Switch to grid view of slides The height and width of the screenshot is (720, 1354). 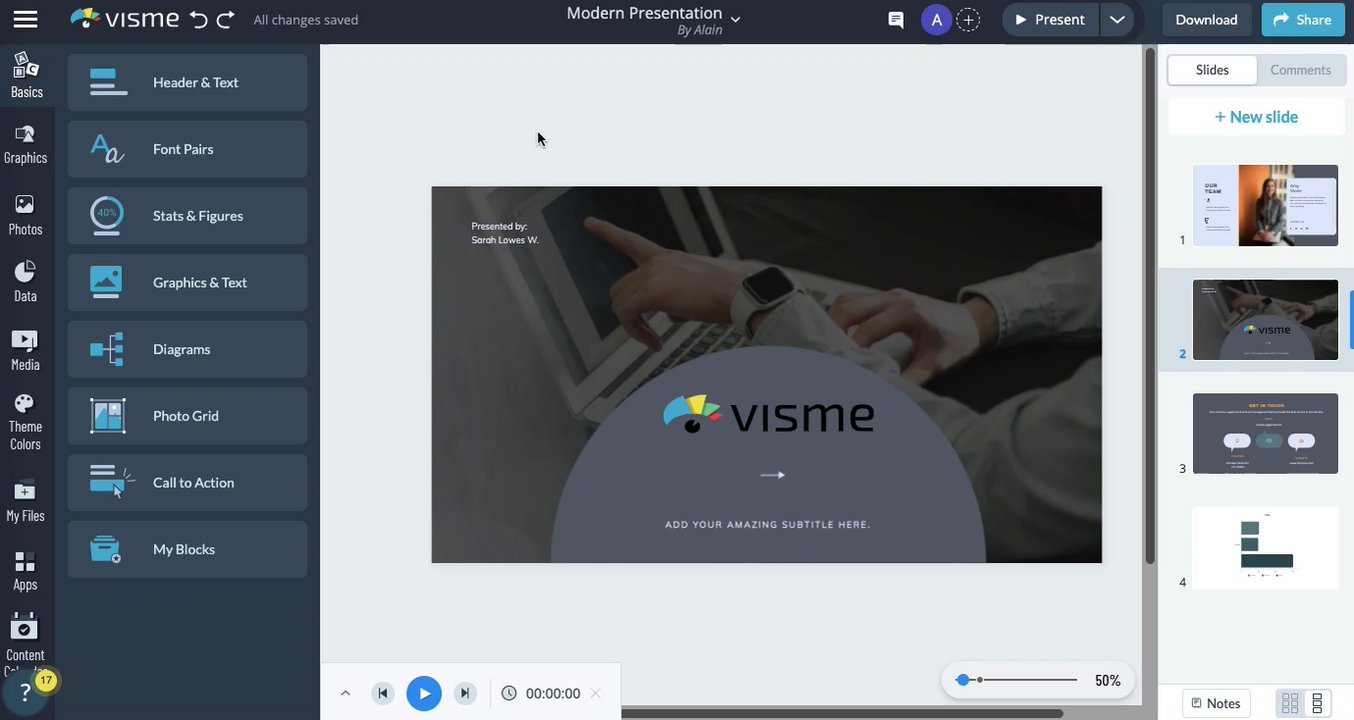(x=1290, y=703)
